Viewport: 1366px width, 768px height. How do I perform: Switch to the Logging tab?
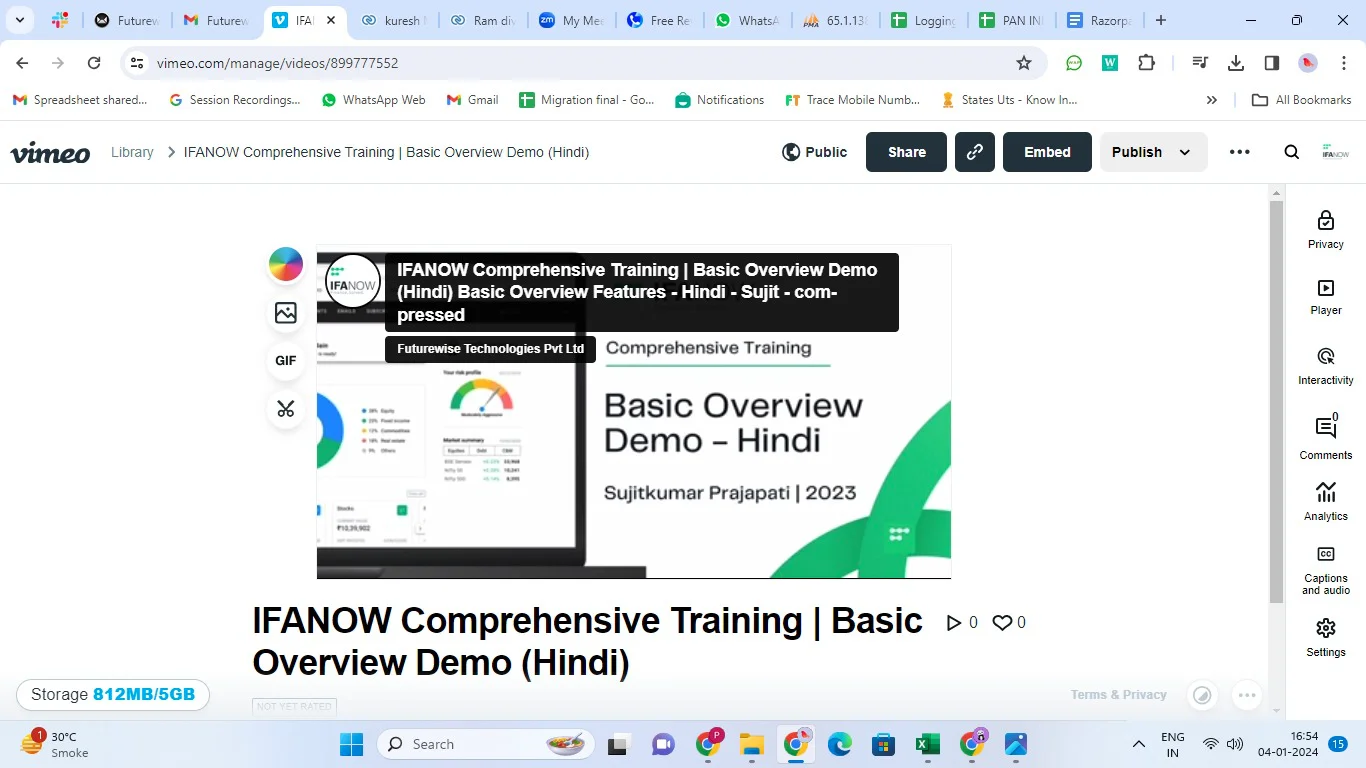click(x=922, y=20)
